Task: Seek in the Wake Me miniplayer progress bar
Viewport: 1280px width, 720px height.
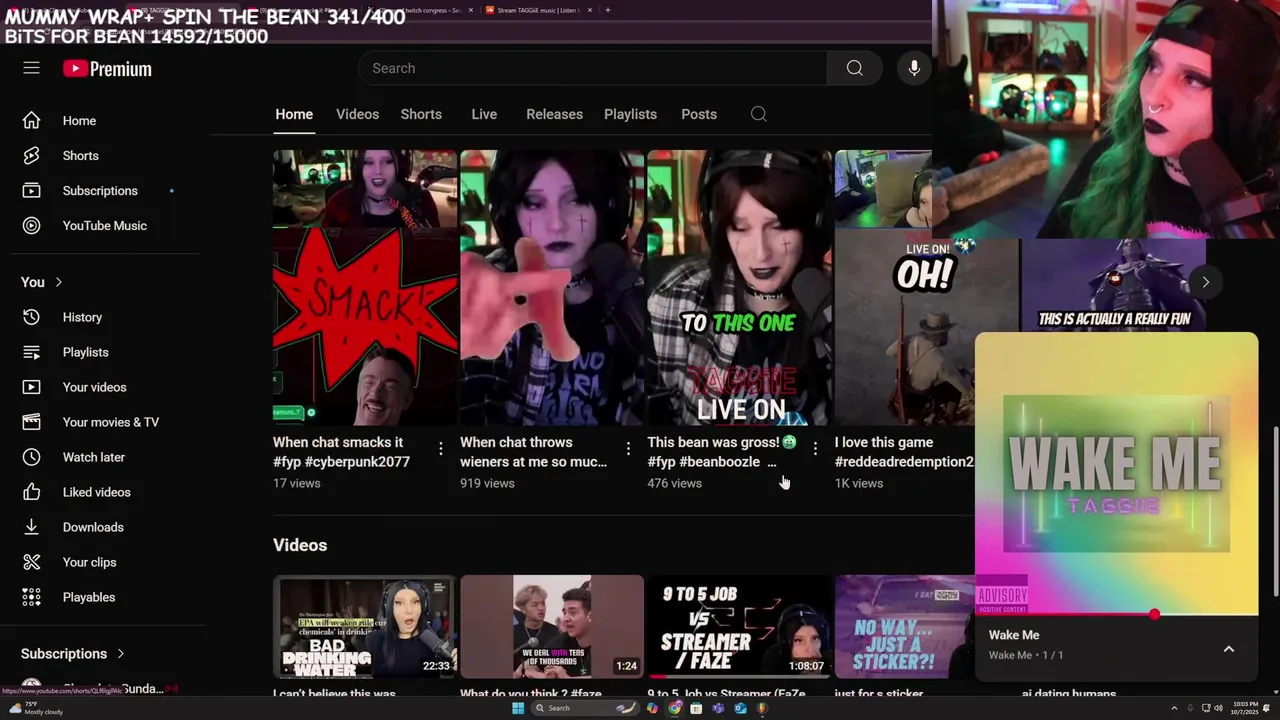Action: point(1116,614)
